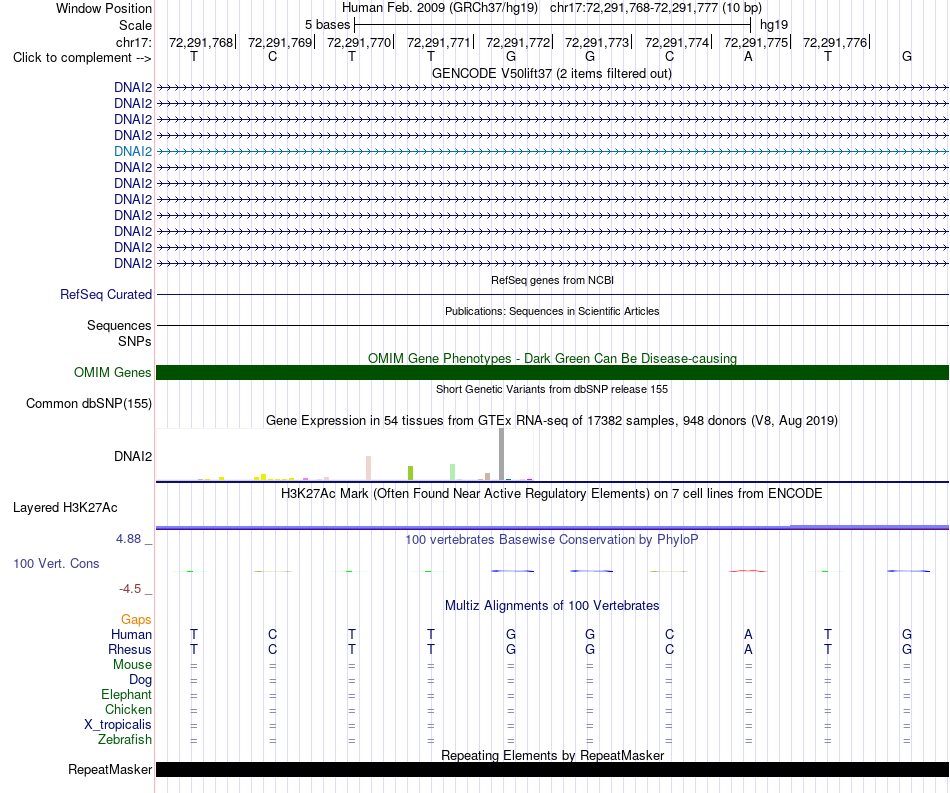
Task: Click the red PhyloP conservation mark
Action: coord(748,571)
